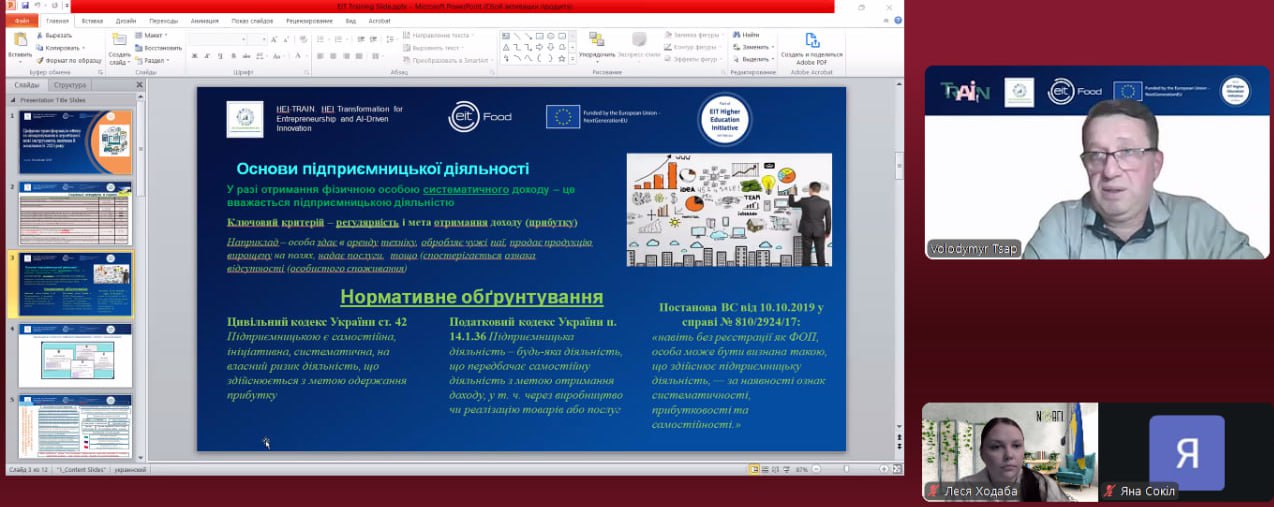Switch to the Показ слайдов tab
This screenshot has width=1274, height=507.
click(x=252, y=20)
